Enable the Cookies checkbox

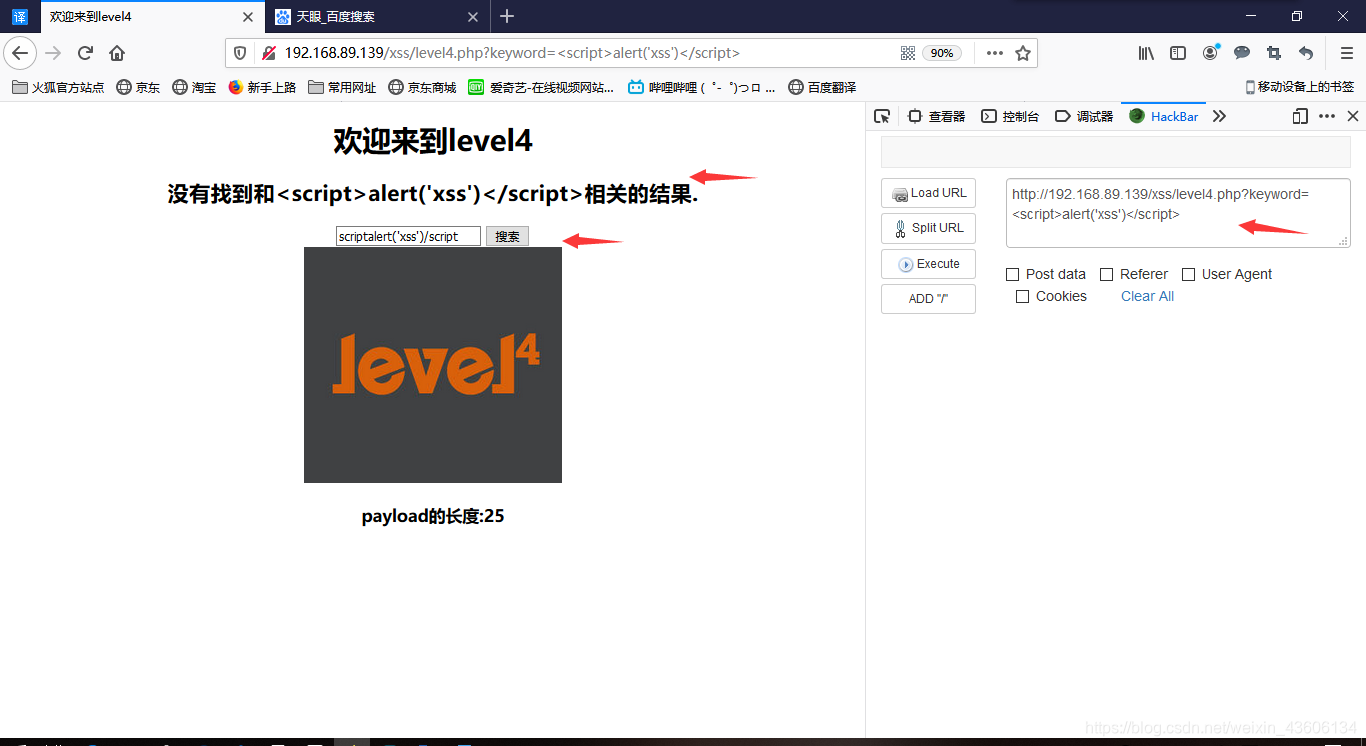click(x=1022, y=296)
